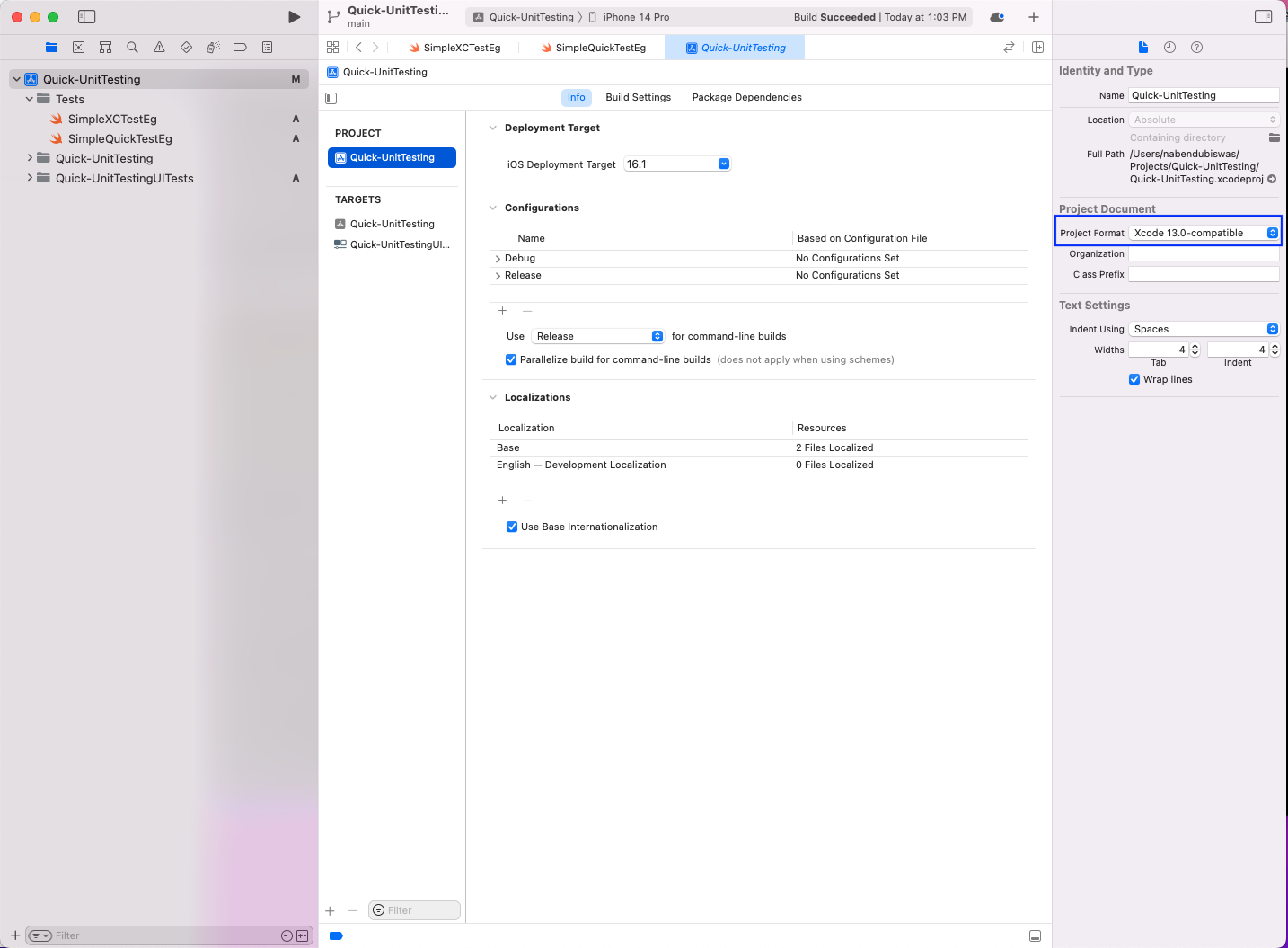Toggle the inspectors panel
The height and width of the screenshot is (948, 1288).
tap(1263, 17)
